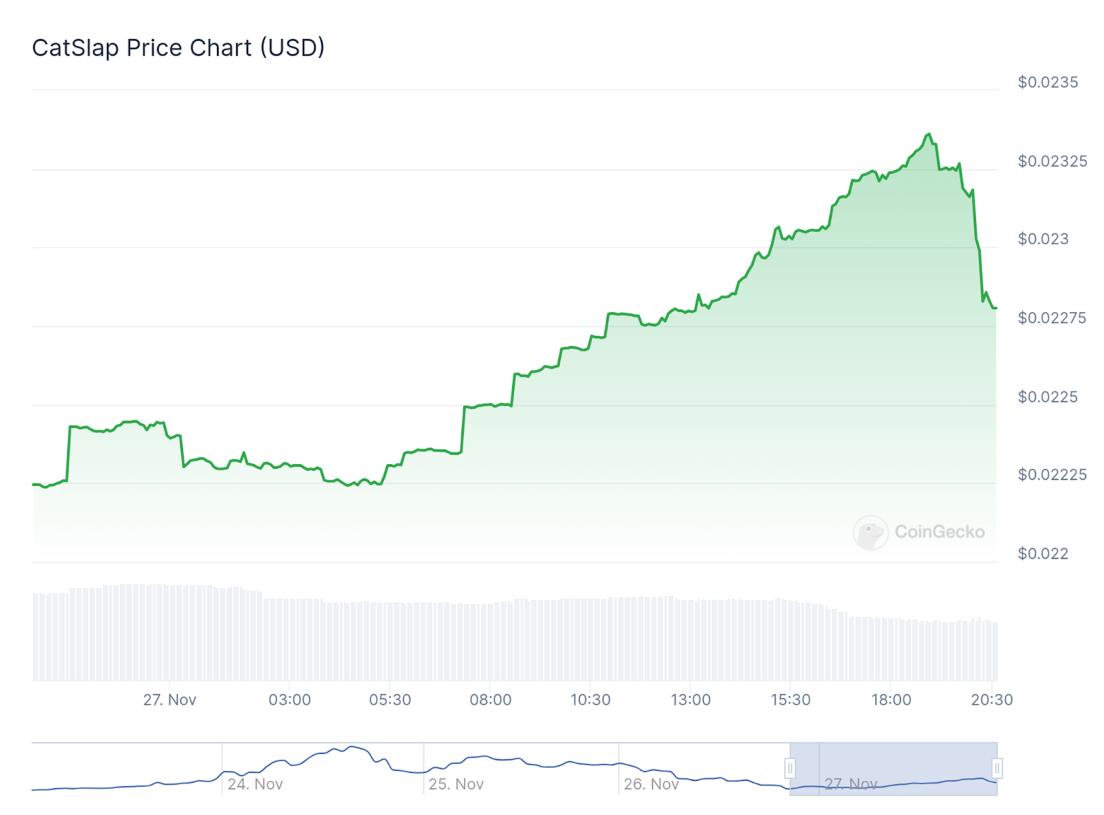This screenshot has height=815, width=1104.
Task: Select the 24. Nov marker in navigator
Action: [x=254, y=784]
